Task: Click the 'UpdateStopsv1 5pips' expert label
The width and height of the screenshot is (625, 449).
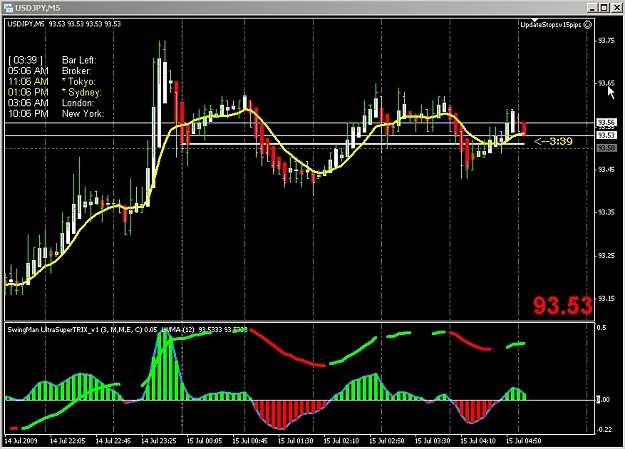Action: click(x=551, y=25)
